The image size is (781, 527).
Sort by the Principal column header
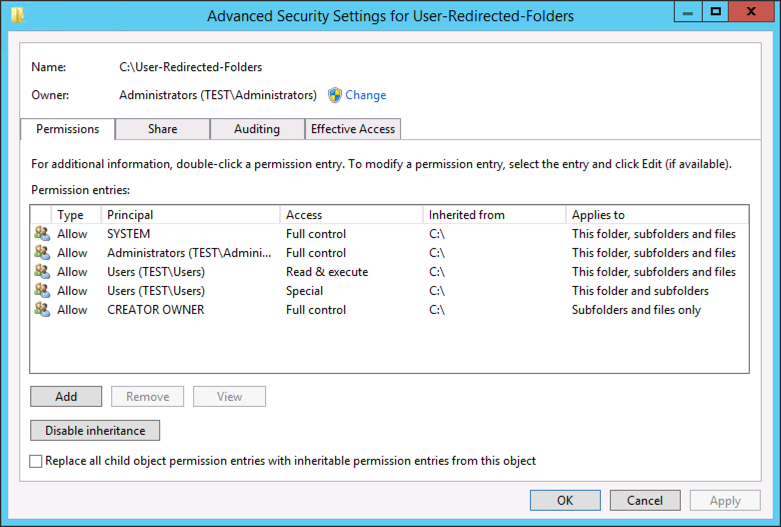191,215
